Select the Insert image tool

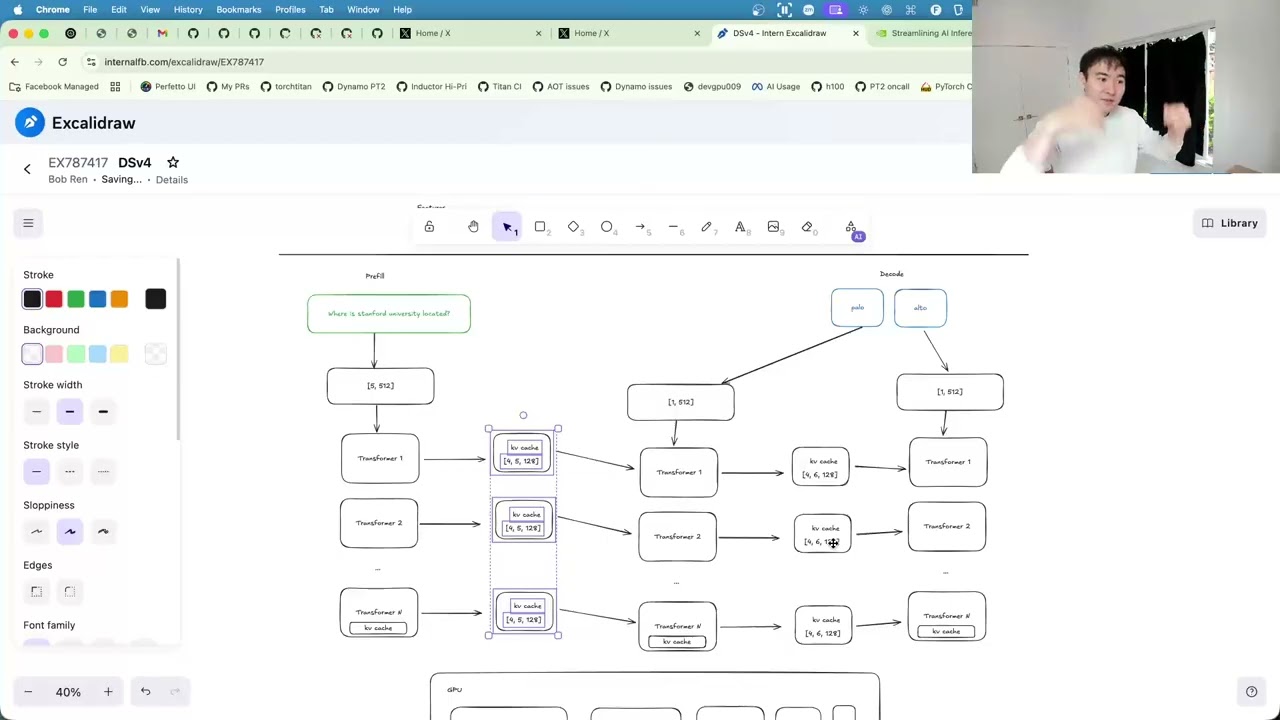pyautogui.click(x=774, y=227)
